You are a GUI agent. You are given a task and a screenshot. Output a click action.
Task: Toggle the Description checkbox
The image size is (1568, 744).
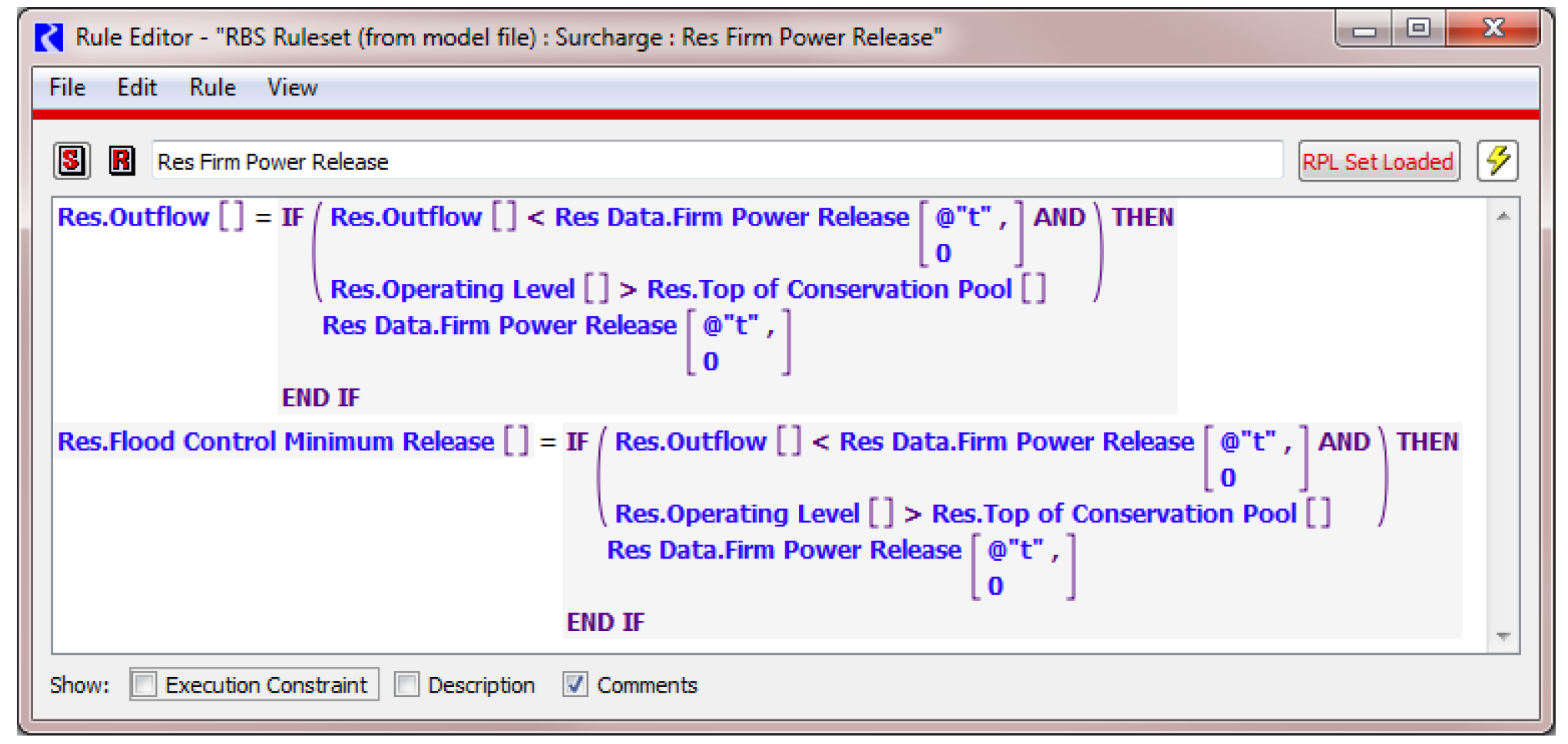coord(406,684)
